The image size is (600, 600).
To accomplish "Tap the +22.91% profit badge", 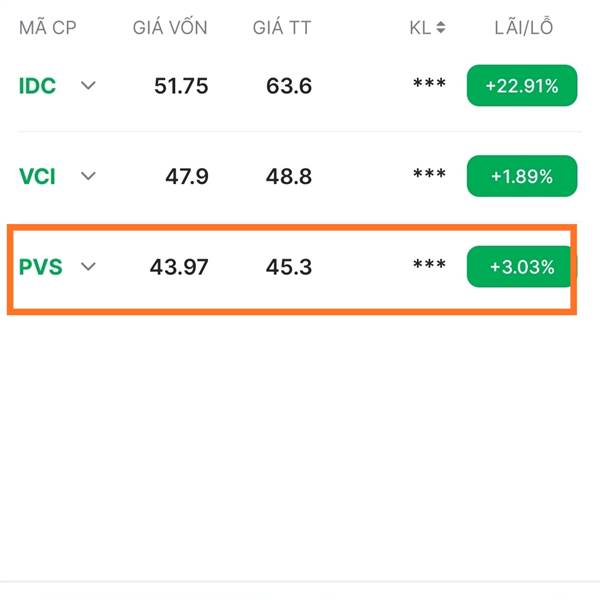I will 522,85.
